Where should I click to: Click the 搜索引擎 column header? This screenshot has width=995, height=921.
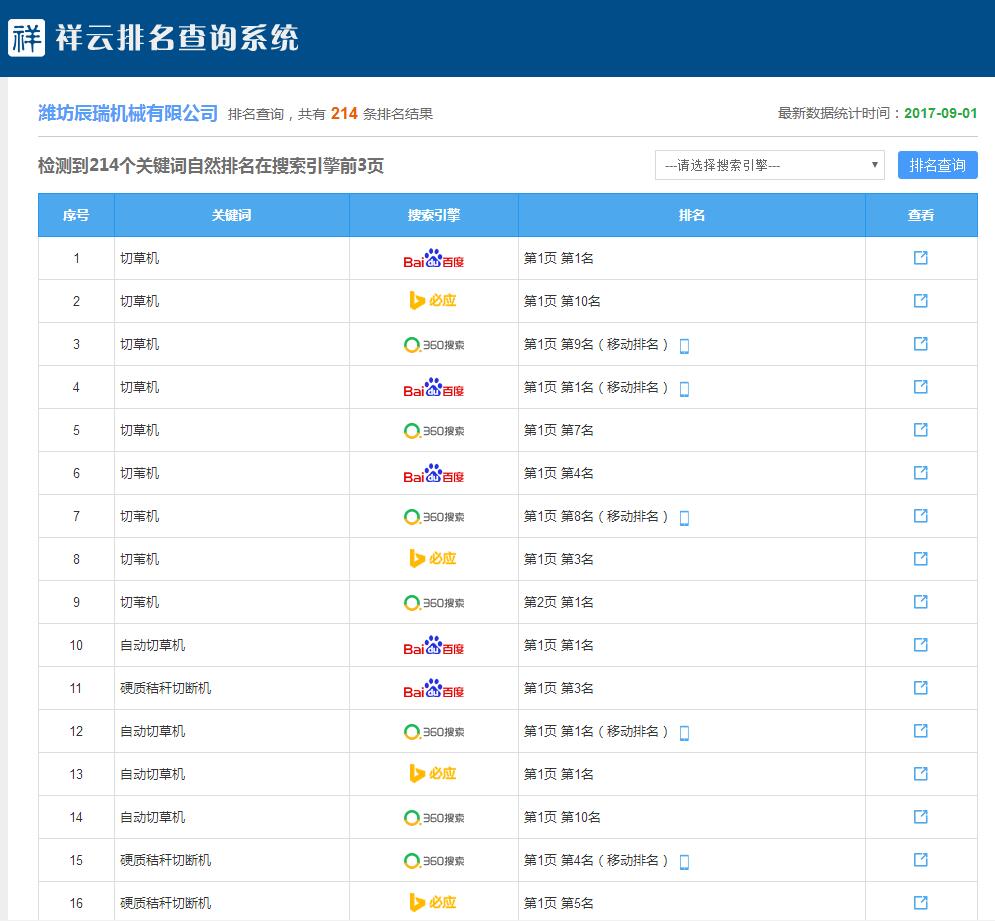click(x=433, y=215)
